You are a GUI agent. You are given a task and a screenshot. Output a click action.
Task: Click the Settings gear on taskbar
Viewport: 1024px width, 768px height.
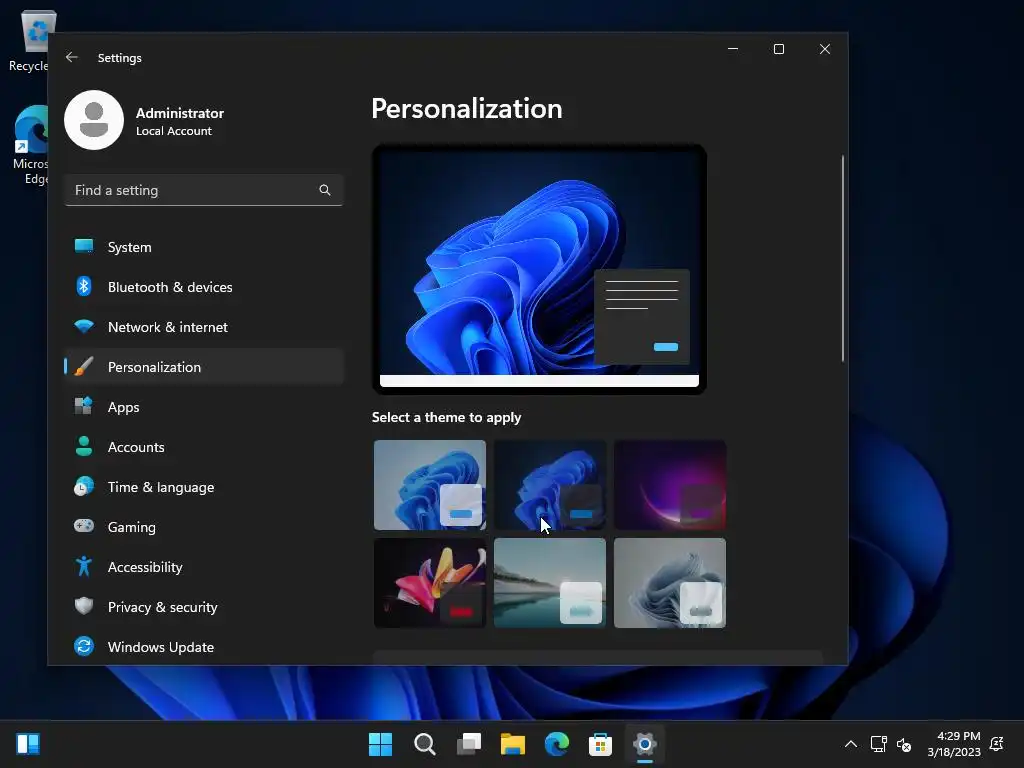pos(645,743)
